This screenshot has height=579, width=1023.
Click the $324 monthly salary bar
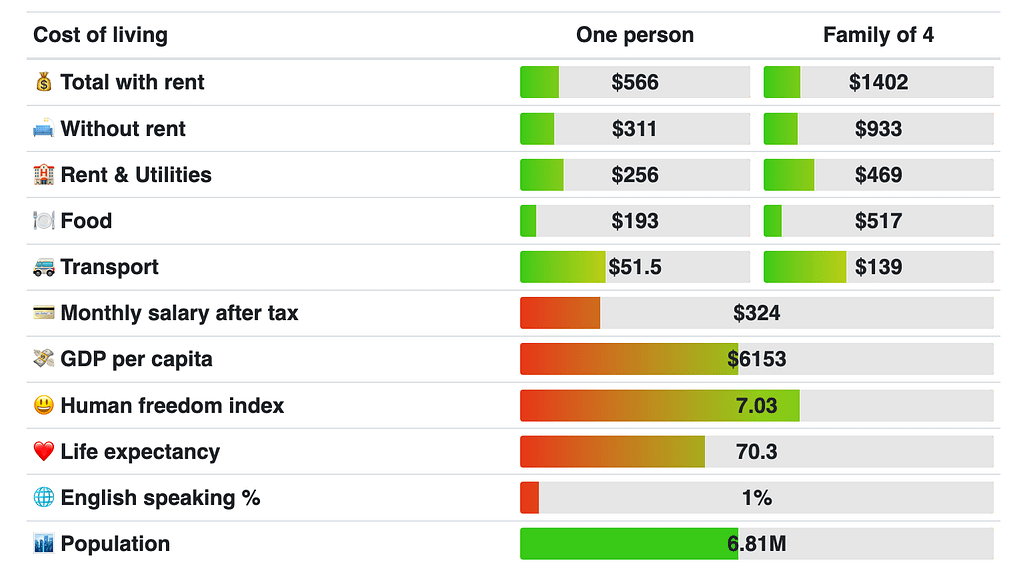pos(756,313)
